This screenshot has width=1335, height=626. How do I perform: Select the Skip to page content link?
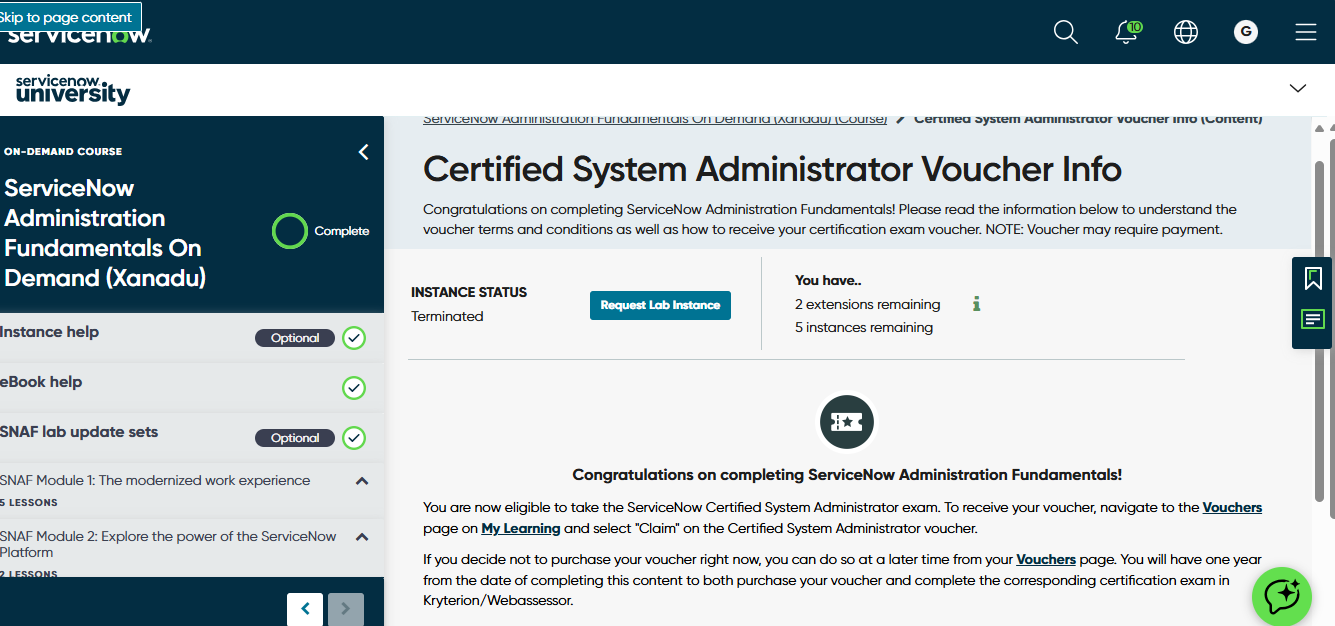point(65,16)
